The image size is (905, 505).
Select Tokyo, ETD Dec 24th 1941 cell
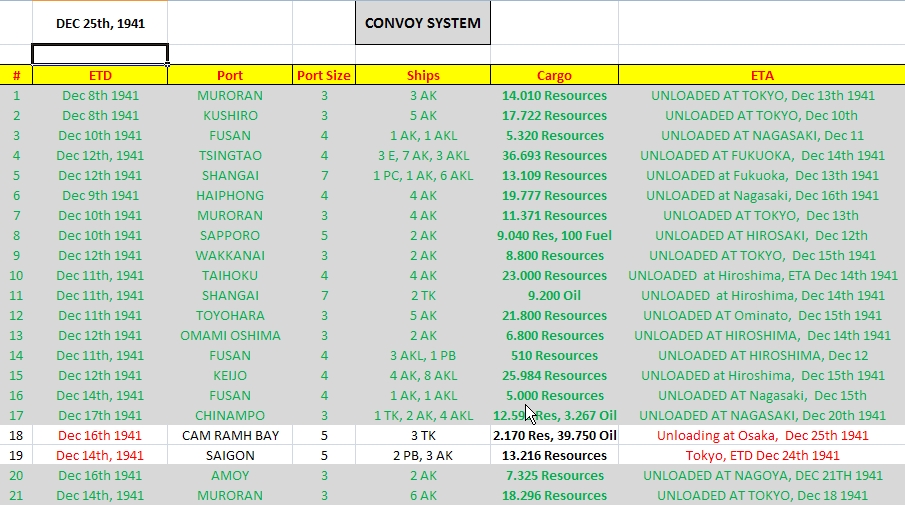click(762, 455)
